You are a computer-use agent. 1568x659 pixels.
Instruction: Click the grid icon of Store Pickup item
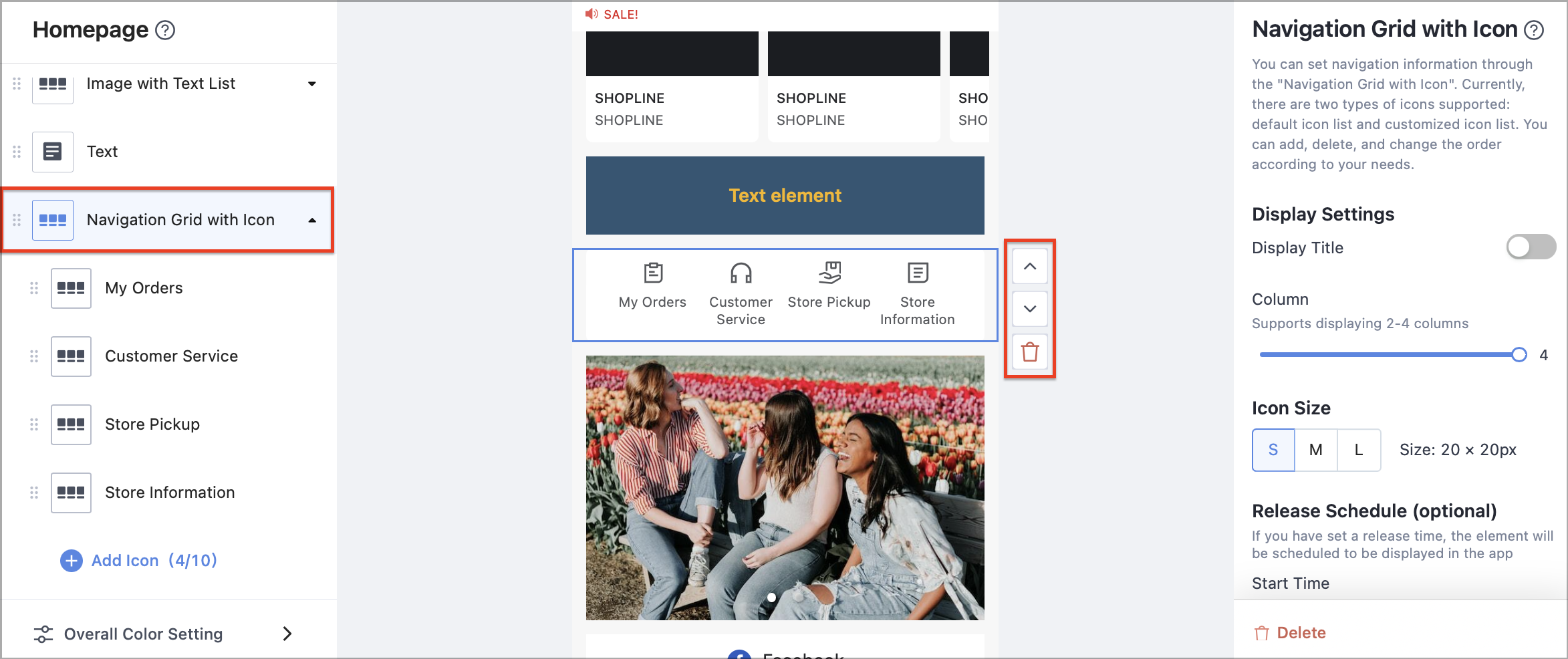71,424
